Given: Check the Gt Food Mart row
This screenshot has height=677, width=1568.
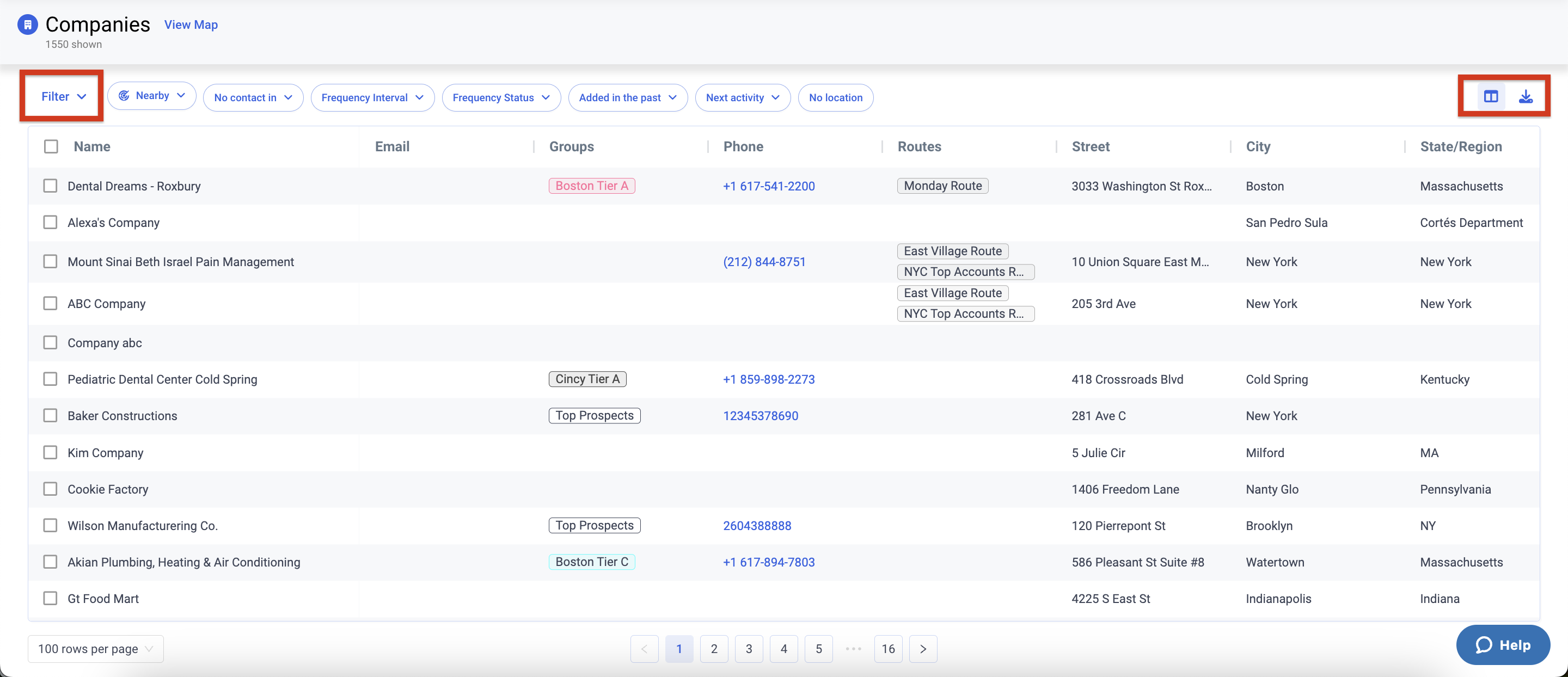Looking at the screenshot, I should click(51, 599).
